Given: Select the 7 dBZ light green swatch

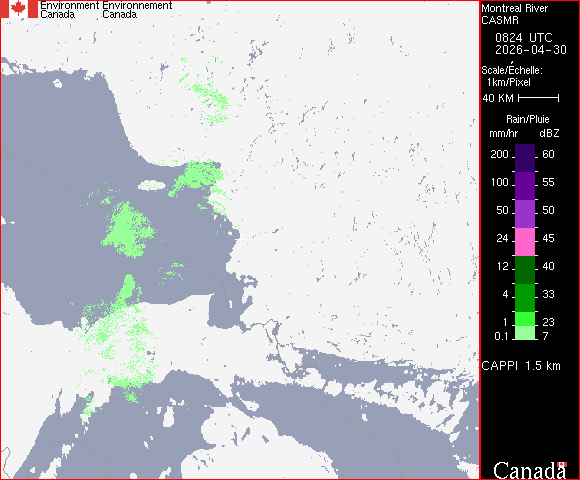Looking at the screenshot, I should pyautogui.click(x=525, y=333).
